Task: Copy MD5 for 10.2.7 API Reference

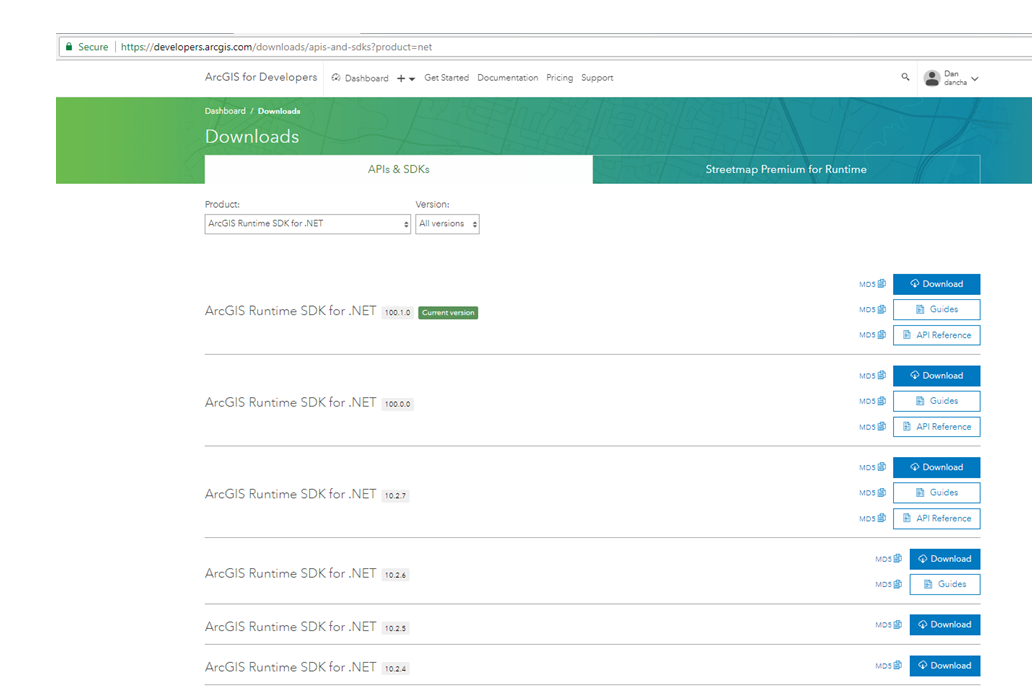Action: [x=872, y=518]
